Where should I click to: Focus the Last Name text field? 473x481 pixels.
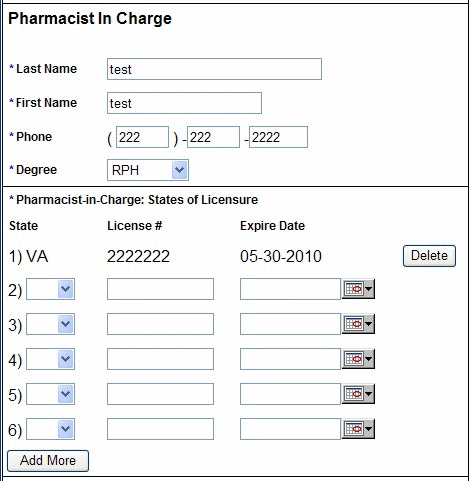click(214, 69)
